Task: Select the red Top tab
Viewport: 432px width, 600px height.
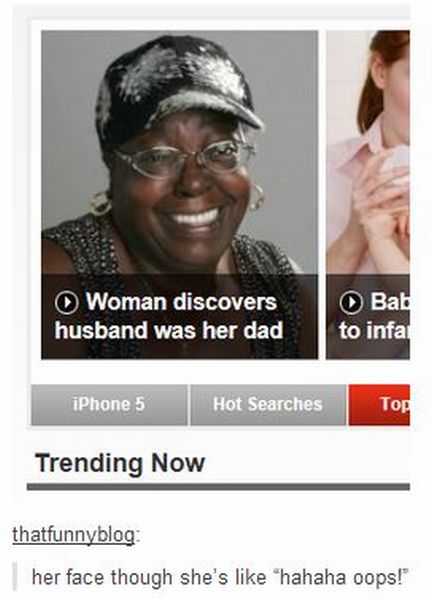Action: coord(379,404)
